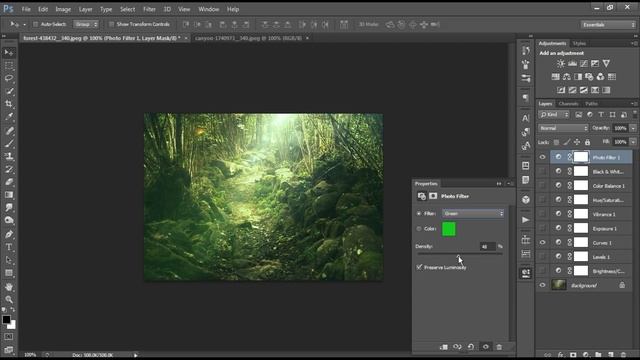Click the foreground color swatch in toolbar
Viewport: 640px width, 360px height.
pos(6,320)
